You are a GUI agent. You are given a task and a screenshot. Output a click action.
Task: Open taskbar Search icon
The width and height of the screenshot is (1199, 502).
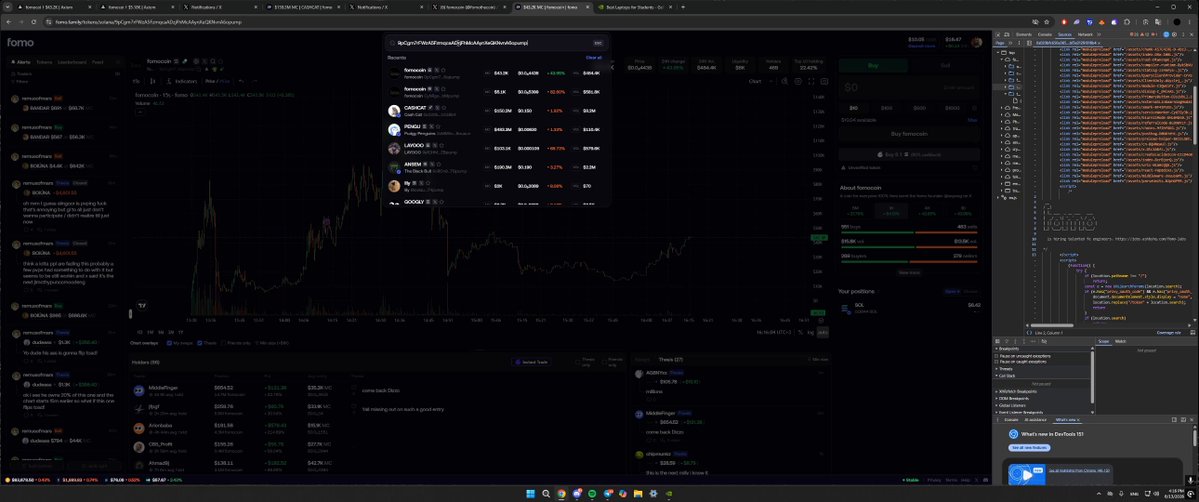(546, 494)
